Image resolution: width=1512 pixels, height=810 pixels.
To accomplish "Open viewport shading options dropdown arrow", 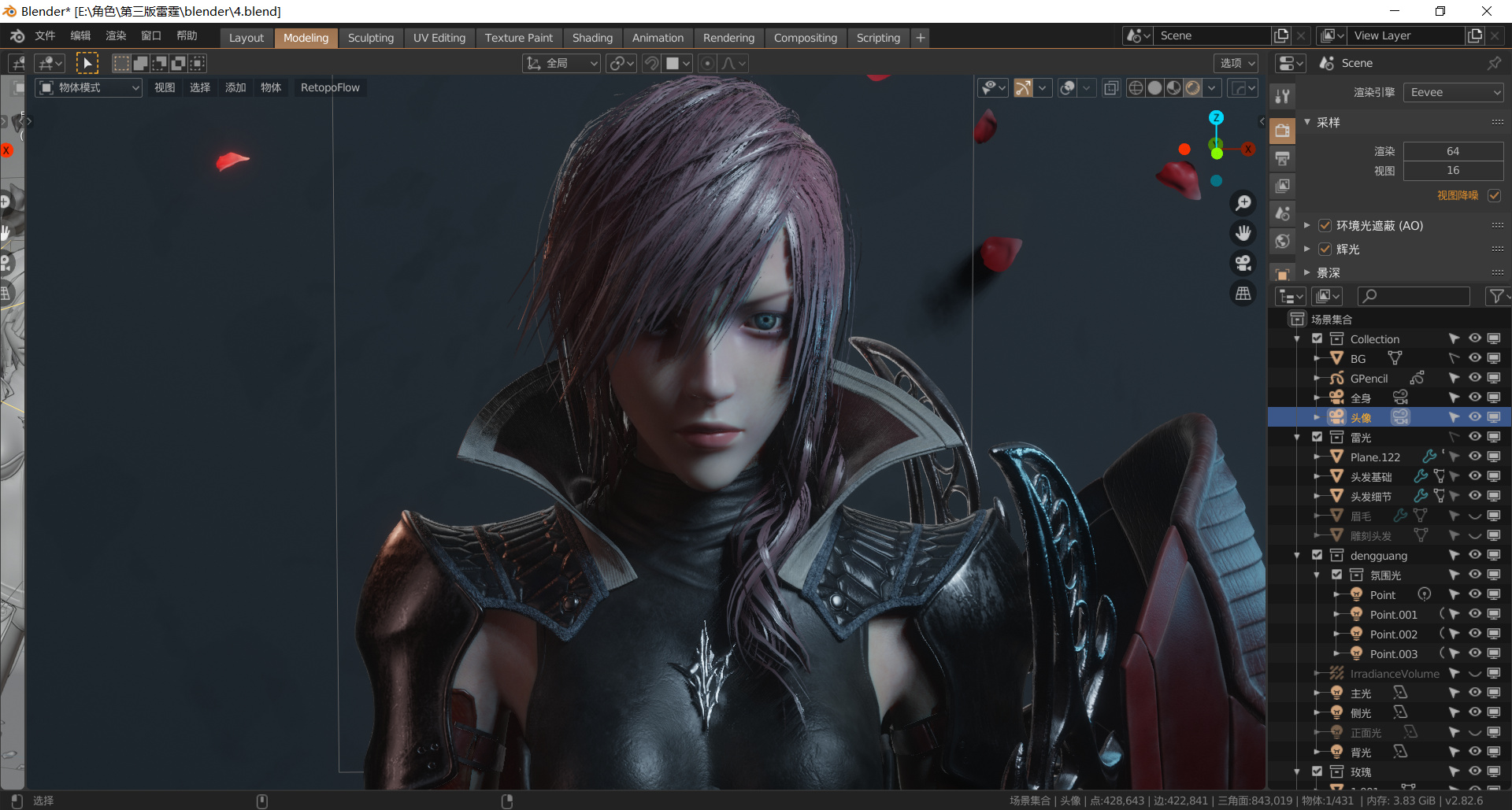I will (x=1212, y=87).
